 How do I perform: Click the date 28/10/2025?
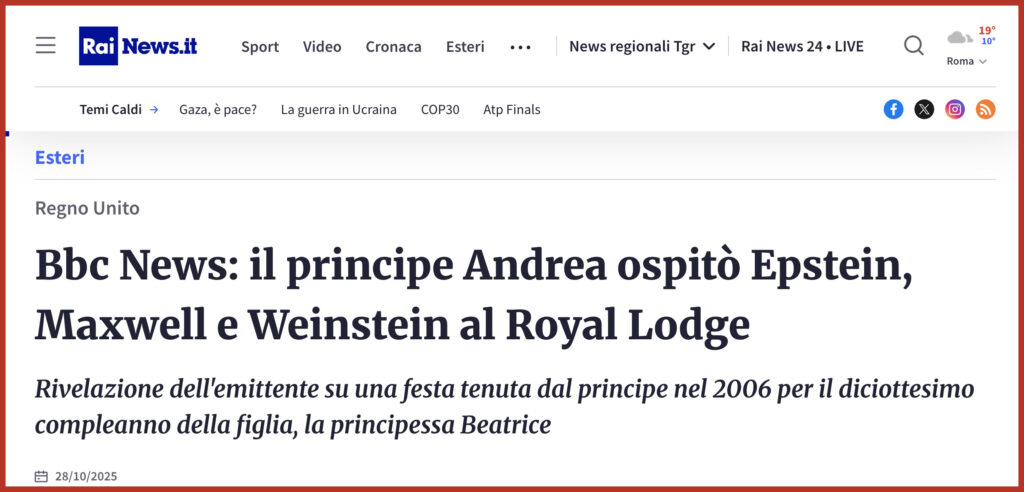point(86,476)
